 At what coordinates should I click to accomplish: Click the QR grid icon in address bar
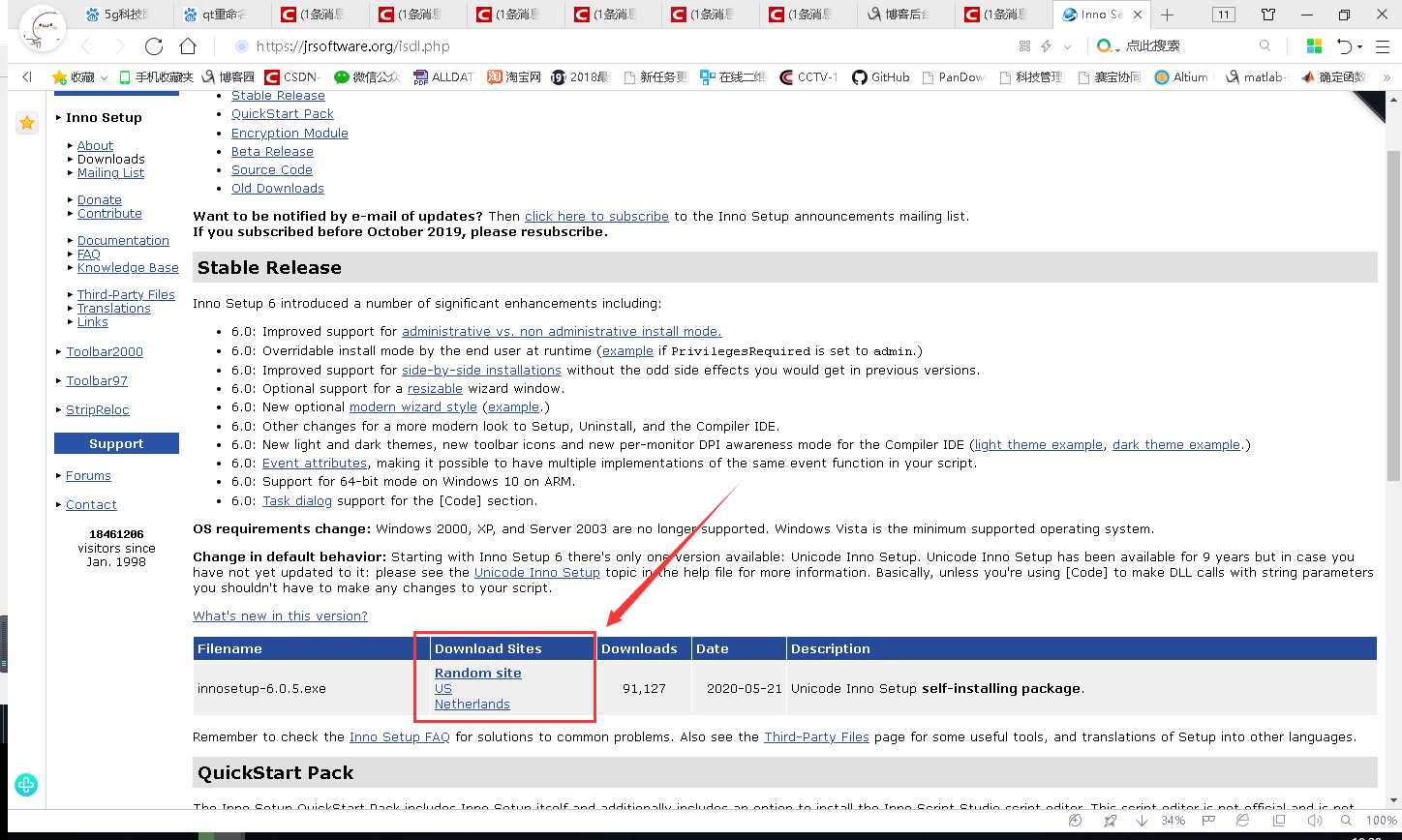click(x=1024, y=46)
